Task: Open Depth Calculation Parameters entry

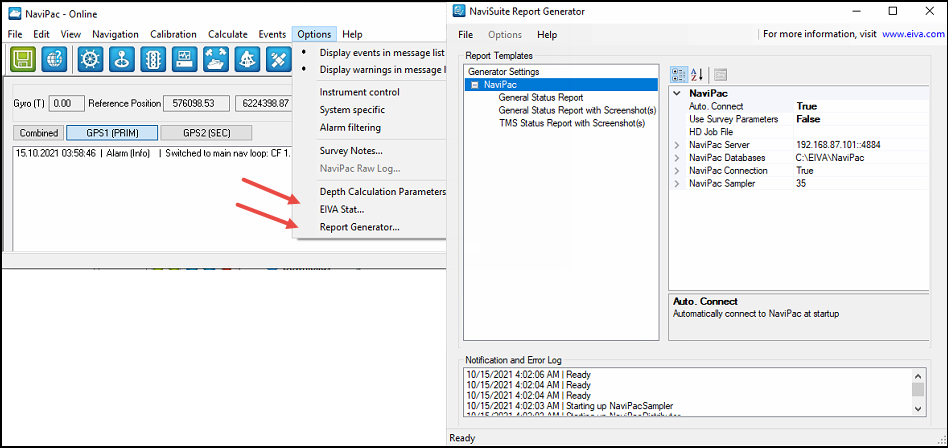Action: [x=383, y=192]
